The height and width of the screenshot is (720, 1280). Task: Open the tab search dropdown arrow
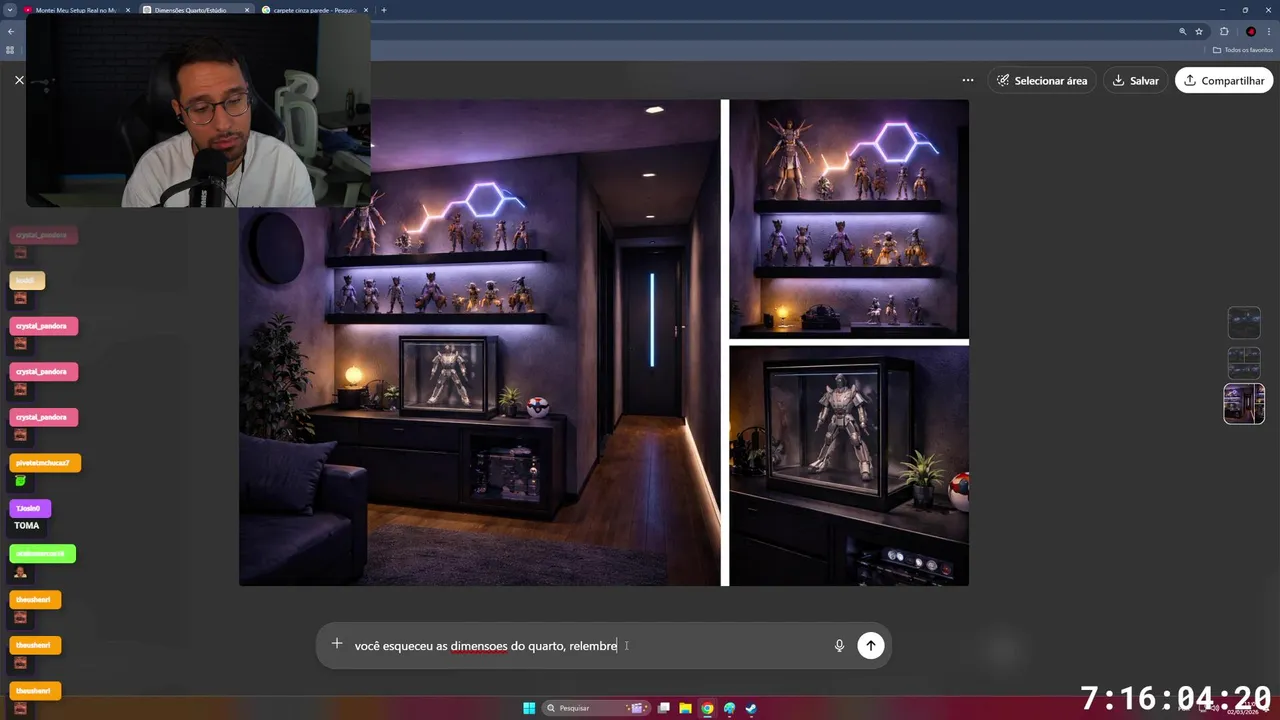pyautogui.click(x=9, y=10)
